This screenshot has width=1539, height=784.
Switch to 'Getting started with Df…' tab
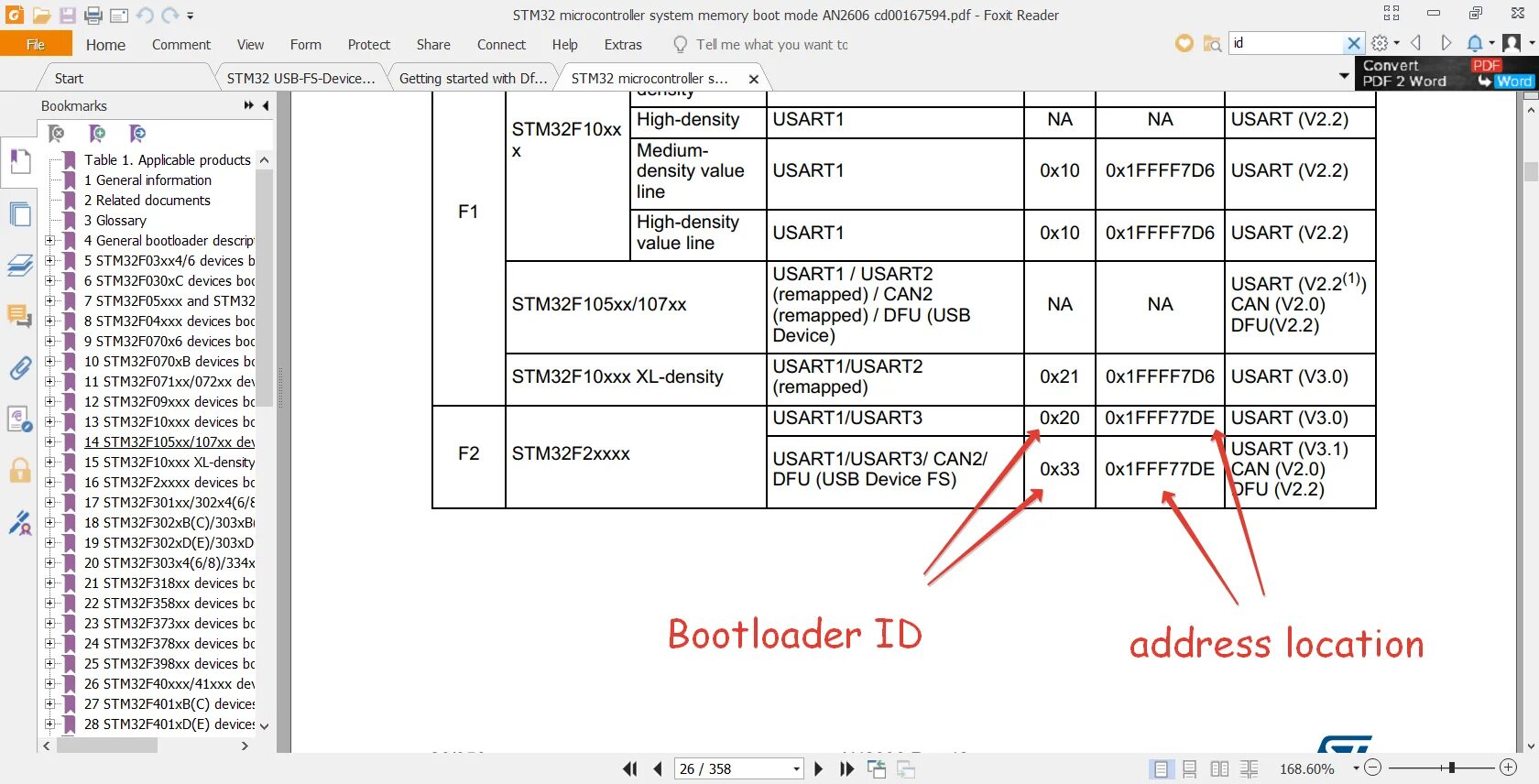[x=473, y=79]
